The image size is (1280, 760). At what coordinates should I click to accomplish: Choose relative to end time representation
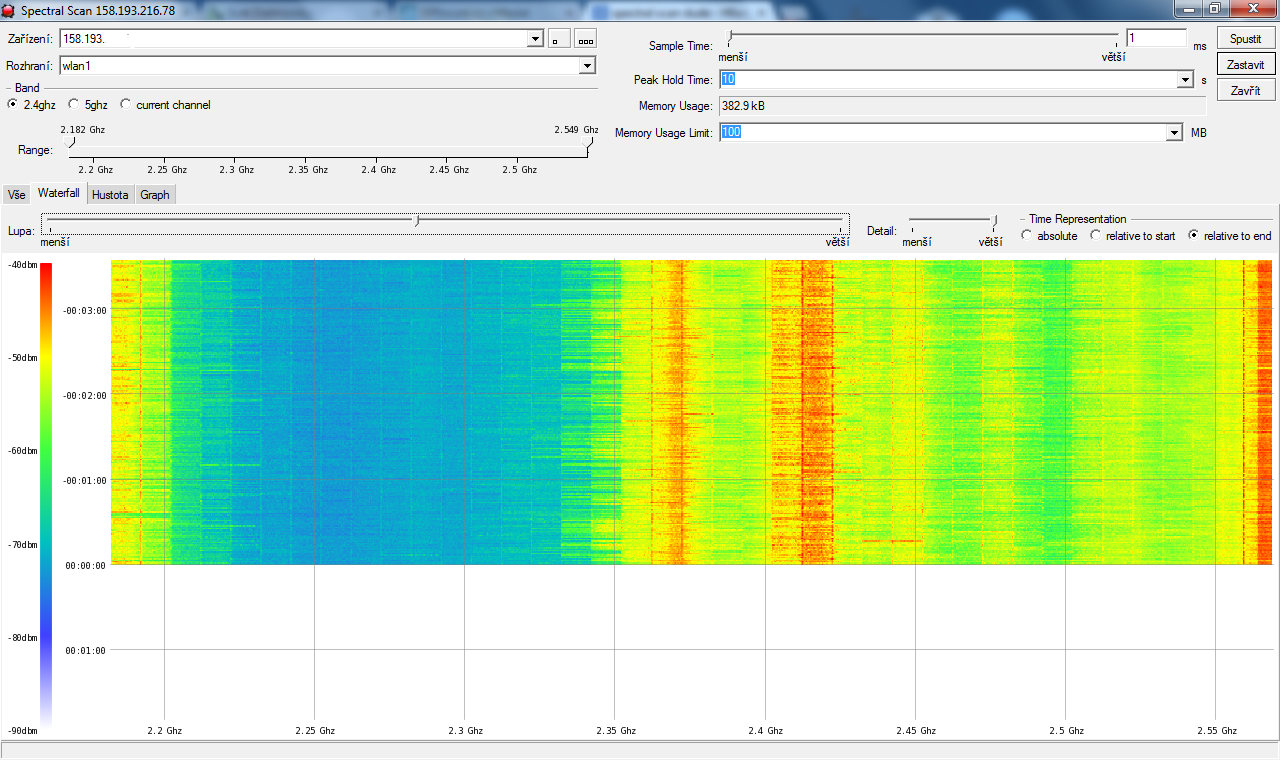coord(1193,236)
